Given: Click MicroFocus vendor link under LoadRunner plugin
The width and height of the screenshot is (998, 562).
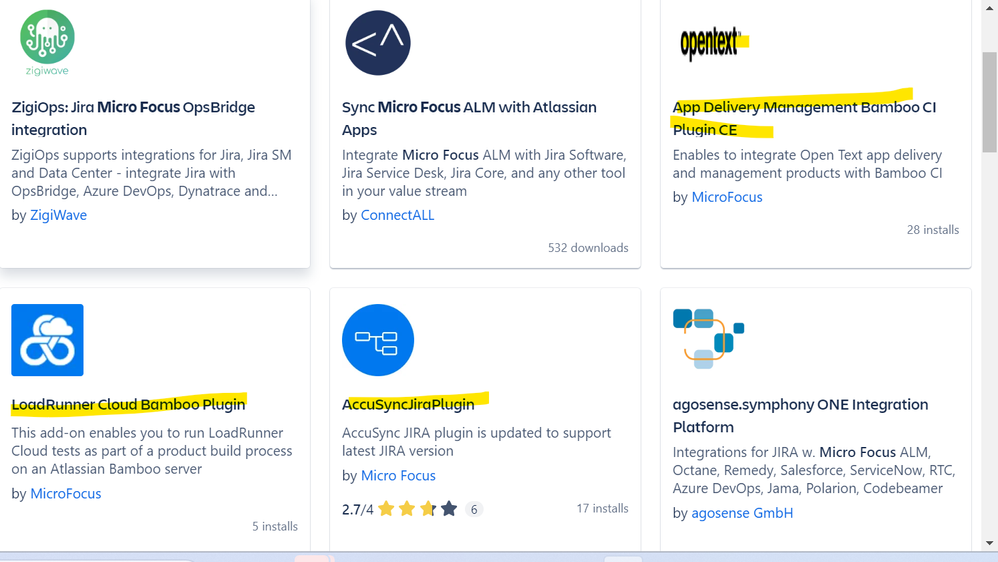Looking at the screenshot, I should 66,494.
